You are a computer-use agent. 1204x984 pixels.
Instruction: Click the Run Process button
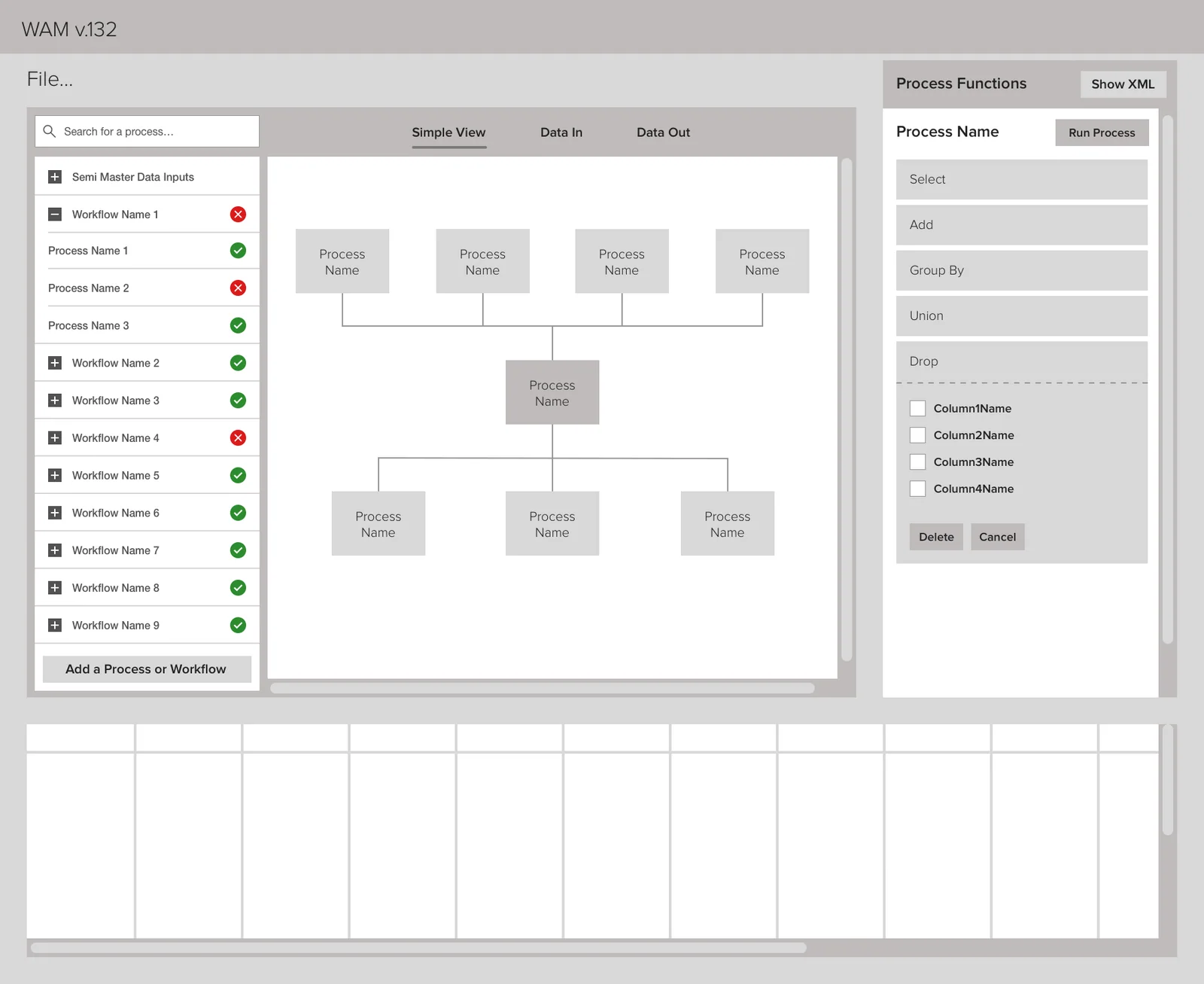tap(1102, 133)
